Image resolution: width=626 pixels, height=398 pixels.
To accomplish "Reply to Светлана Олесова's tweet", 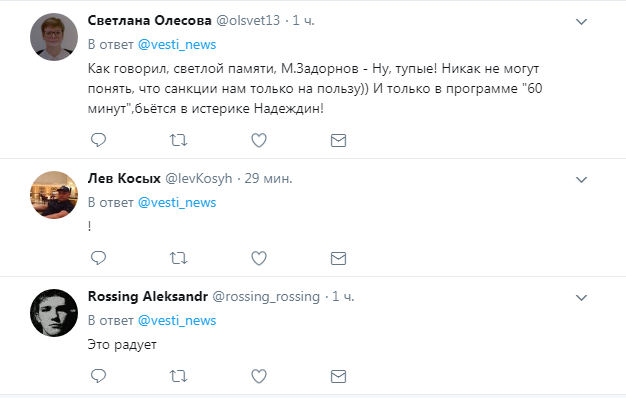I will pyautogui.click(x=98, y=140).
